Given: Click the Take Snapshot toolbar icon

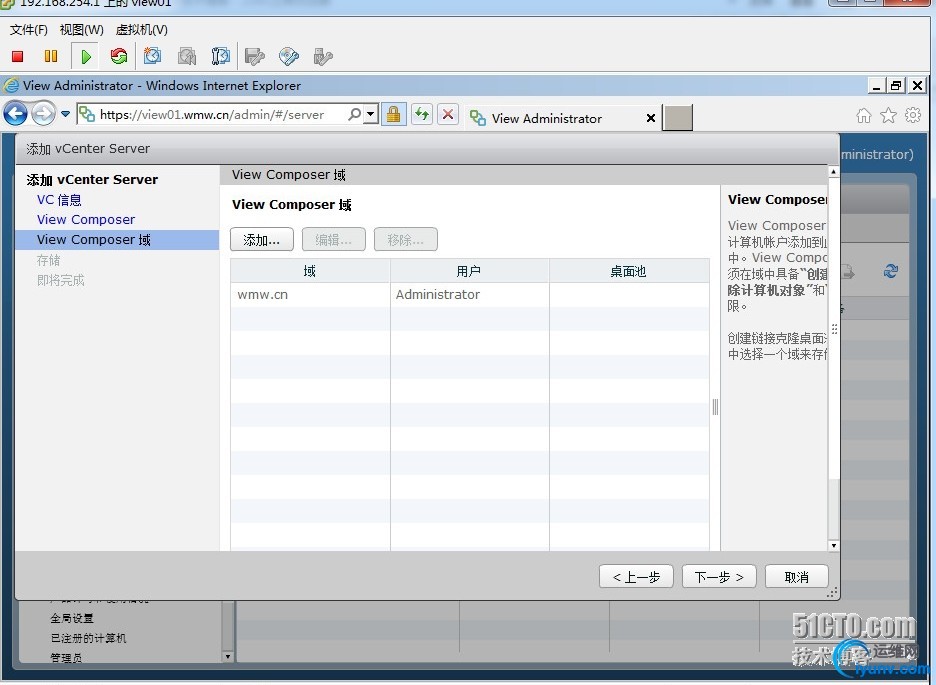Looking at the screenshot, I should (x=153, y=57).
